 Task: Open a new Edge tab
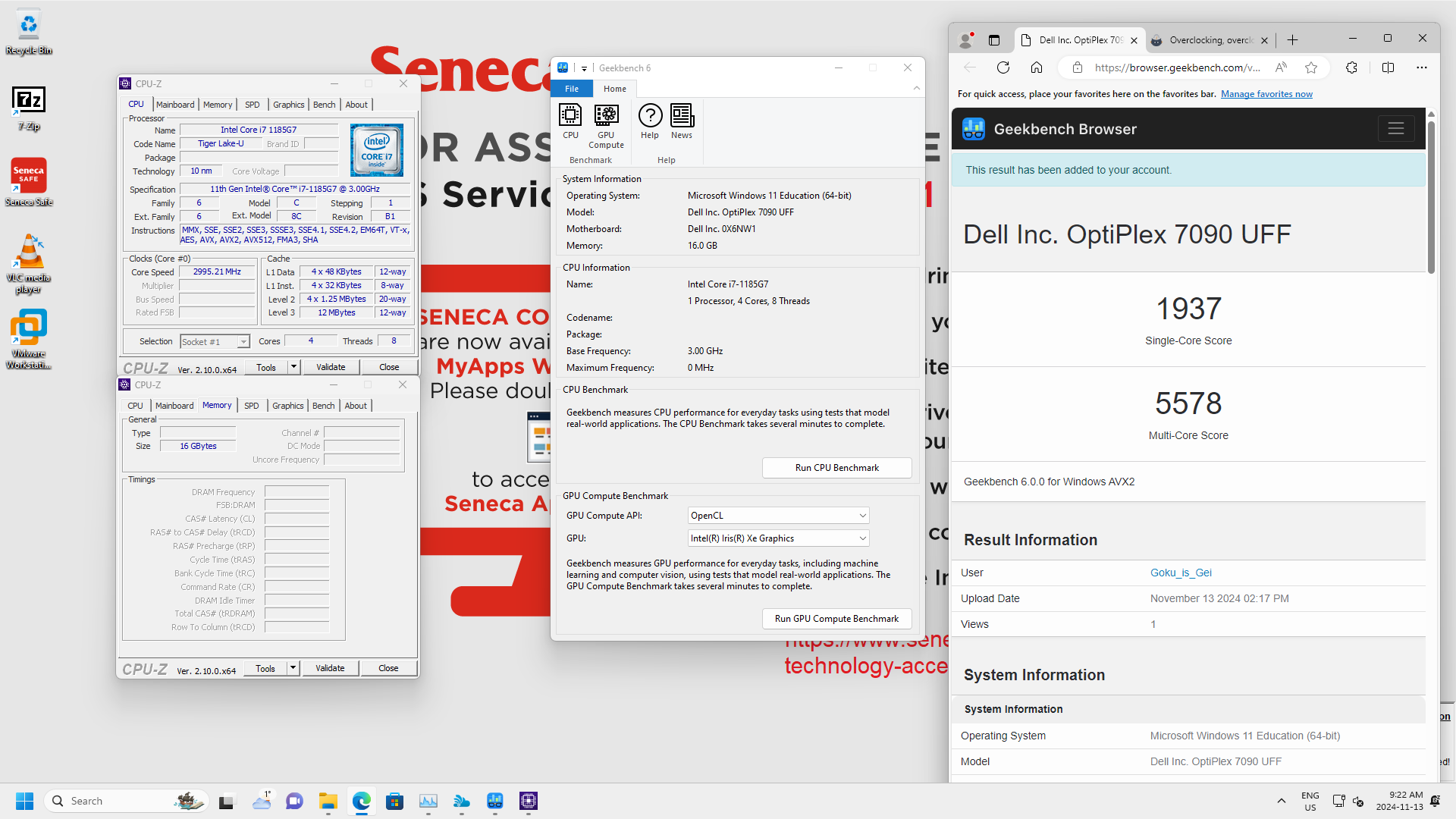tap(1293, 40)
